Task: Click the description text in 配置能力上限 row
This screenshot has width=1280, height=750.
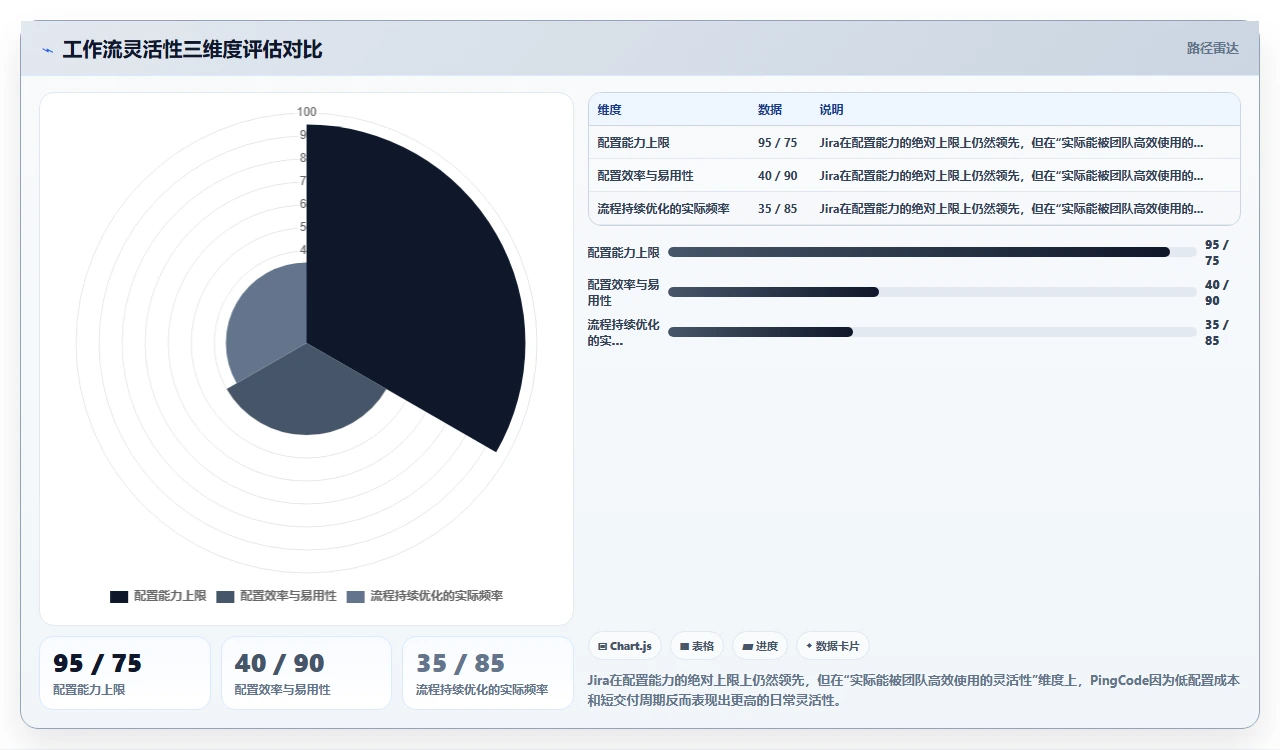Action: [1011, 143]
